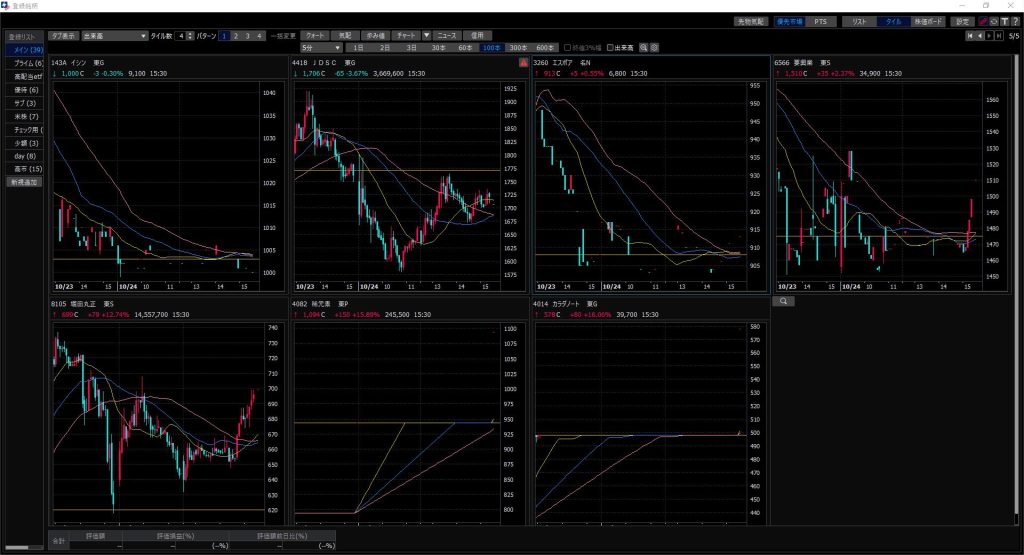Click search magnifier icon below 6566 chart
Screen dimensions: 1024x555
(786, 300)
